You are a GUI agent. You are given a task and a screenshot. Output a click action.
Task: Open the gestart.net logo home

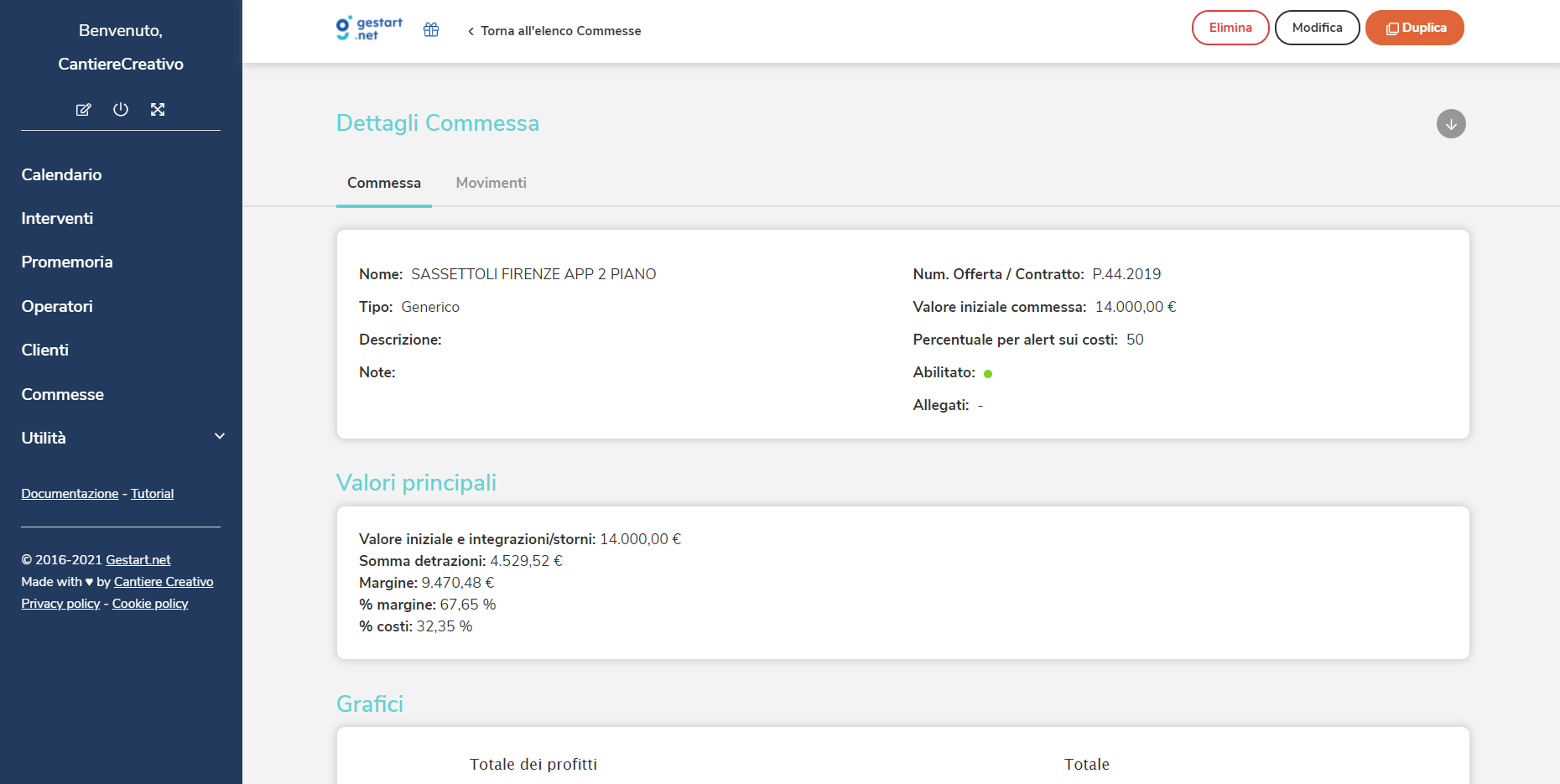point(369,29)
